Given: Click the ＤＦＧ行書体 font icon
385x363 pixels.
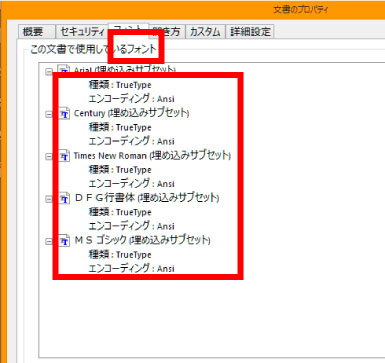Looking at the screenshot, I should click(64, 198).
